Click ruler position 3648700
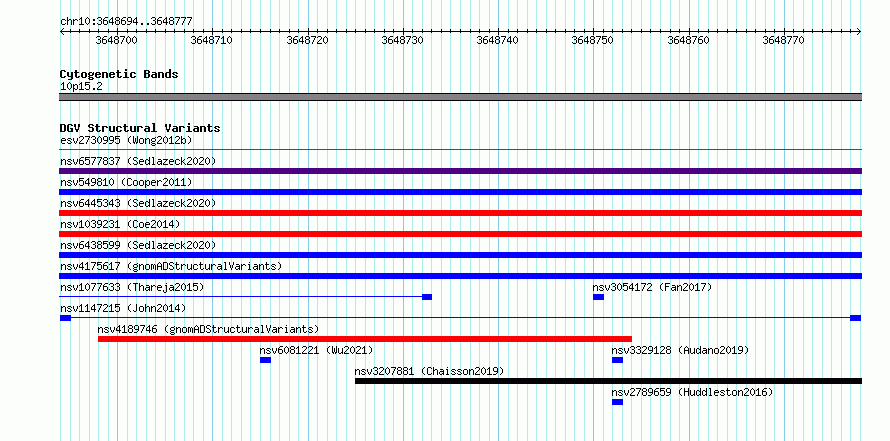Screen dimensions: 890x441 [116, 40]
